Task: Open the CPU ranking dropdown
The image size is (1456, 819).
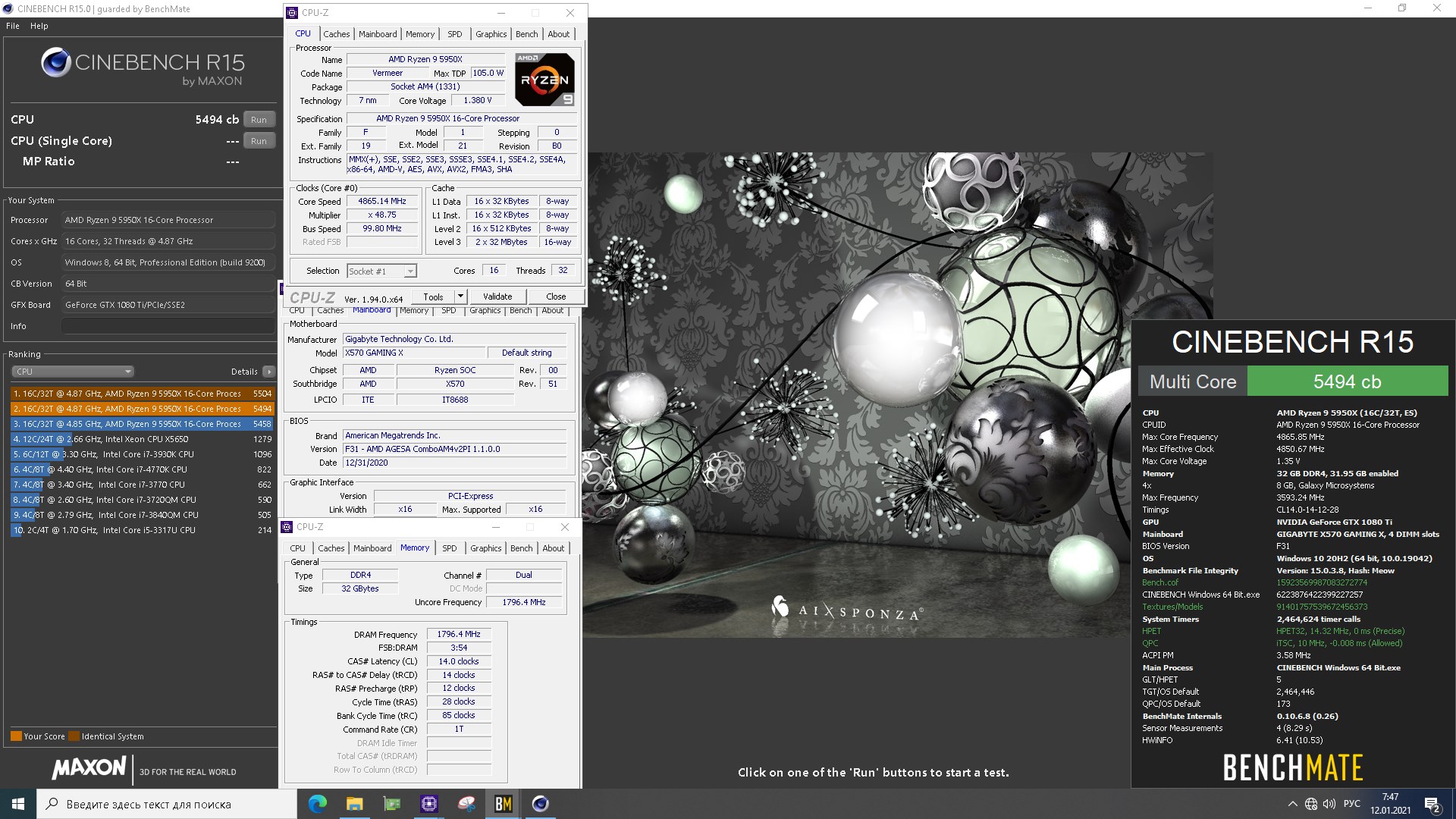Action: (73, 372)
